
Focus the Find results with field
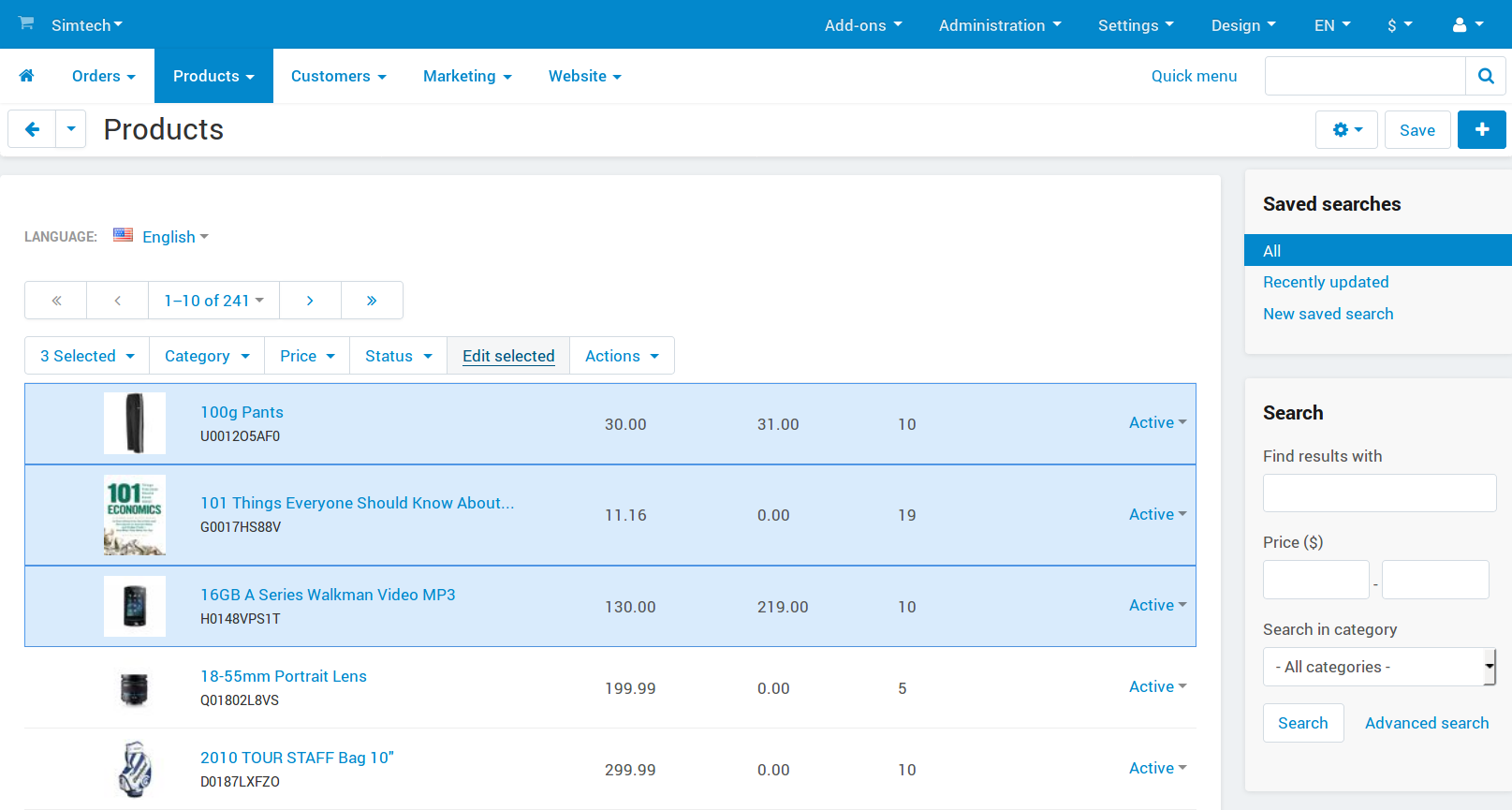point(1379,493)
